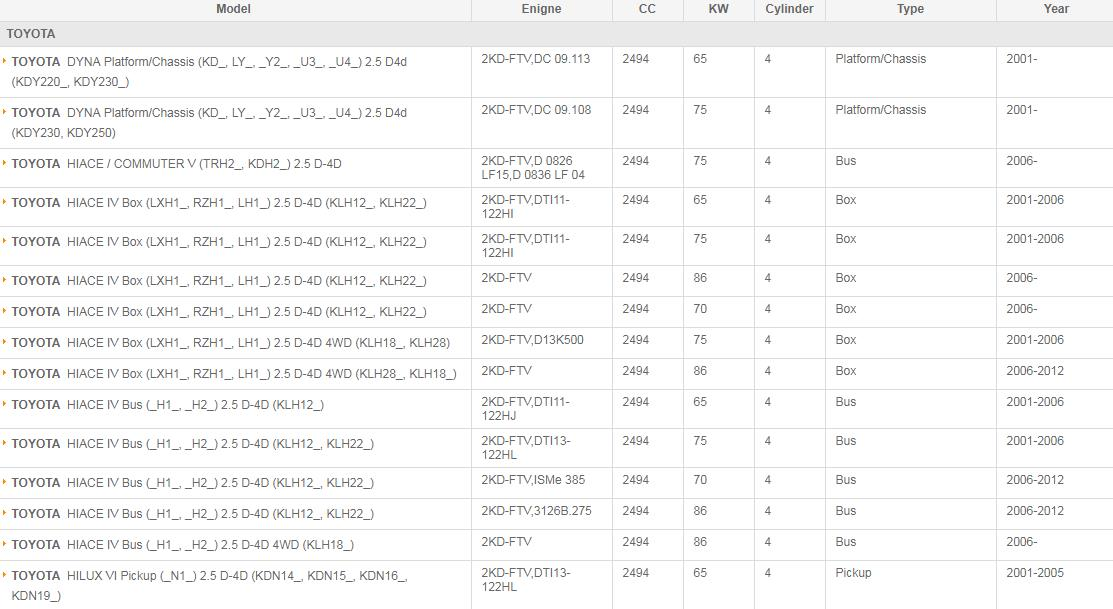Sort by the Model column header
Image resolution: width=1113 pixels, height=609 pixels.
[233, 9]
